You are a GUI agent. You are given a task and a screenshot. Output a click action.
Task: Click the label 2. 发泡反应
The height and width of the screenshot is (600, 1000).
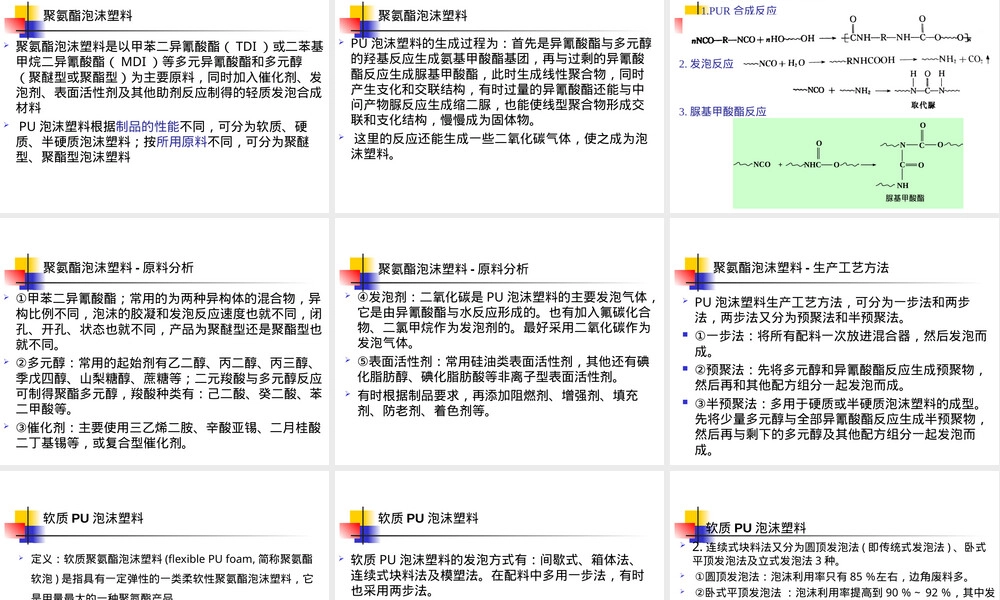tap(706, 64)
